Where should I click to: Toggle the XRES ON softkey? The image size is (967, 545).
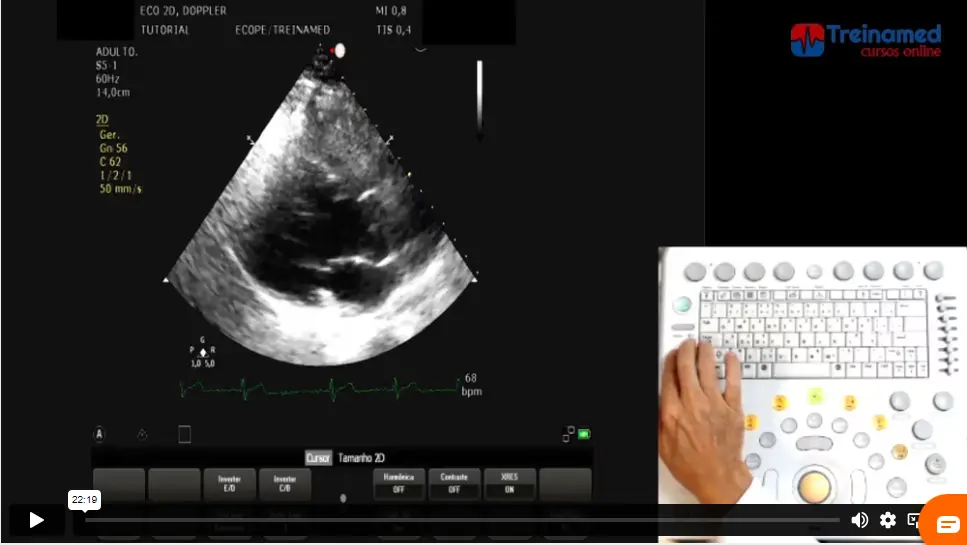(x=509, y=484)
